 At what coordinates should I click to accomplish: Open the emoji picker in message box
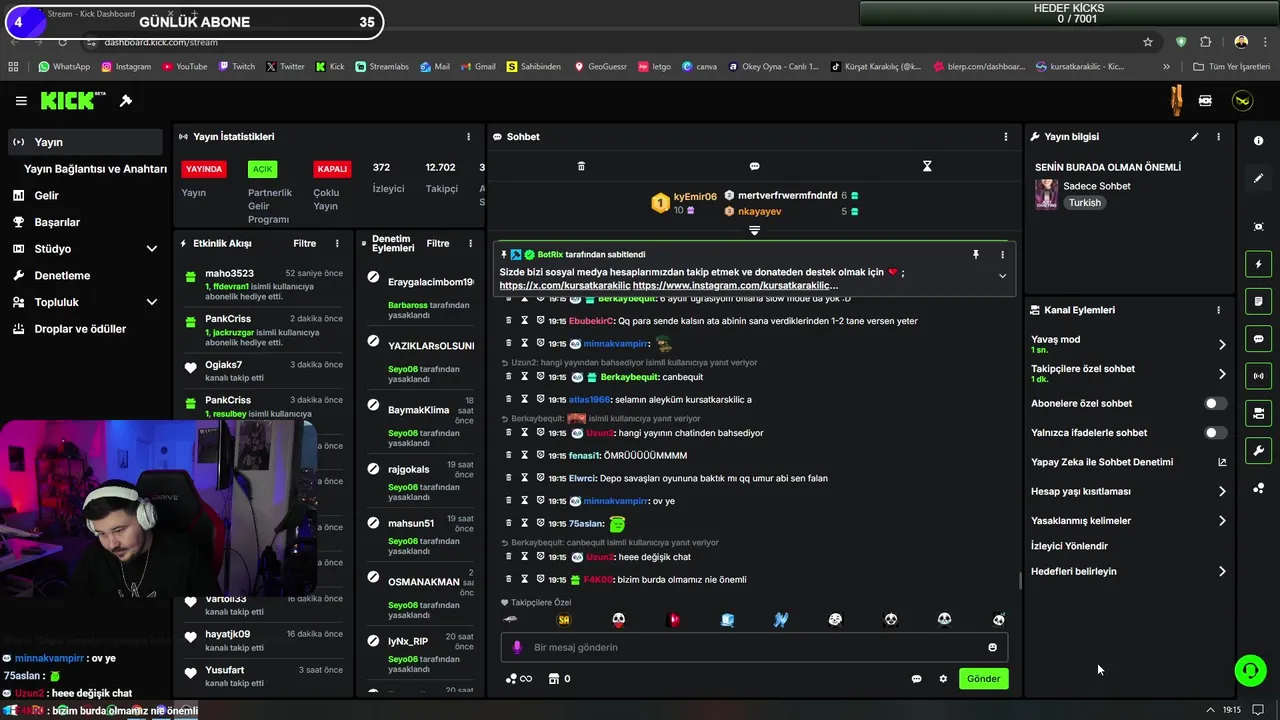pyautogui.click(x=992, y=647)
